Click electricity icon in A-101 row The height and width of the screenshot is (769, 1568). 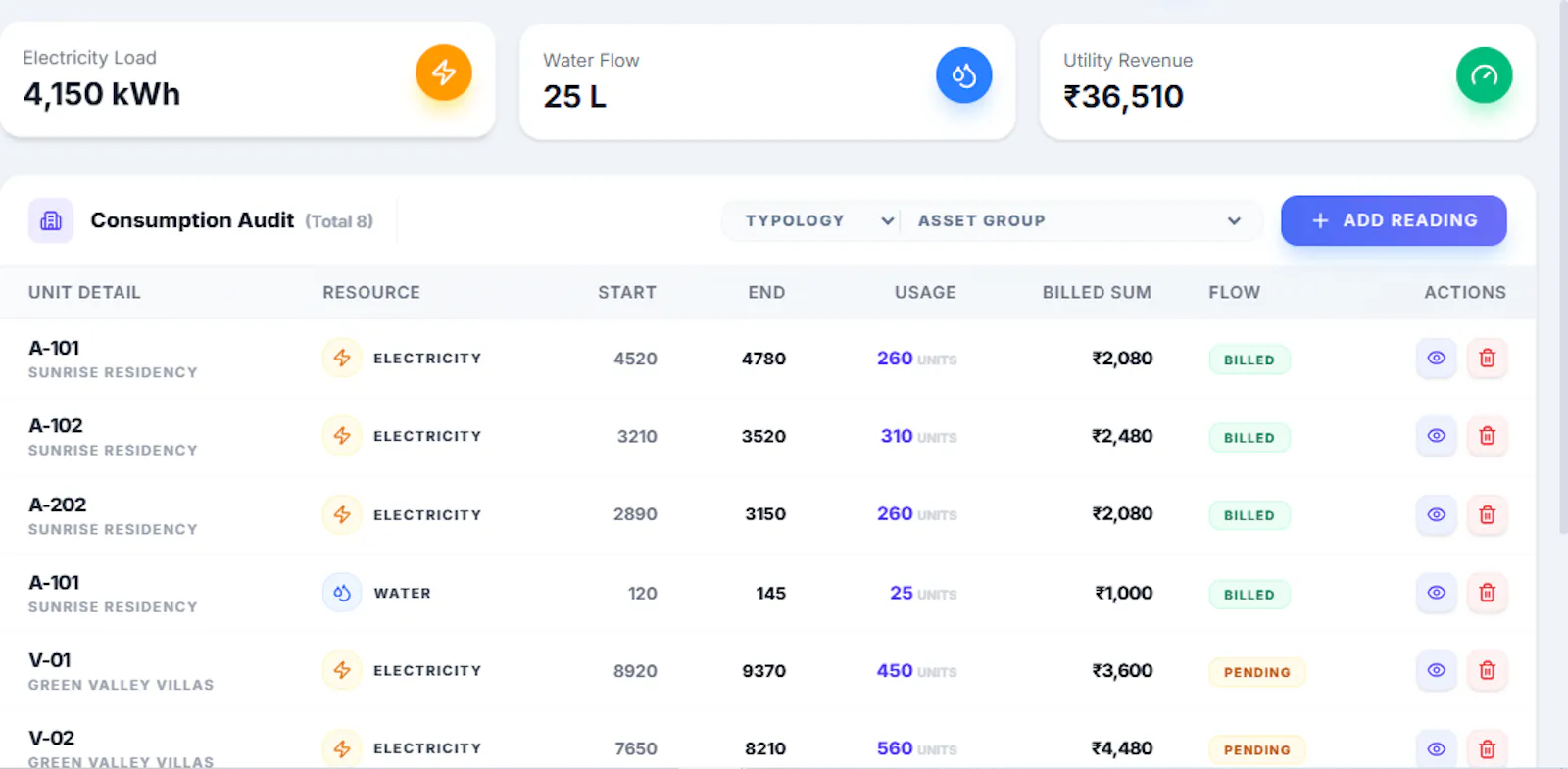342,359
